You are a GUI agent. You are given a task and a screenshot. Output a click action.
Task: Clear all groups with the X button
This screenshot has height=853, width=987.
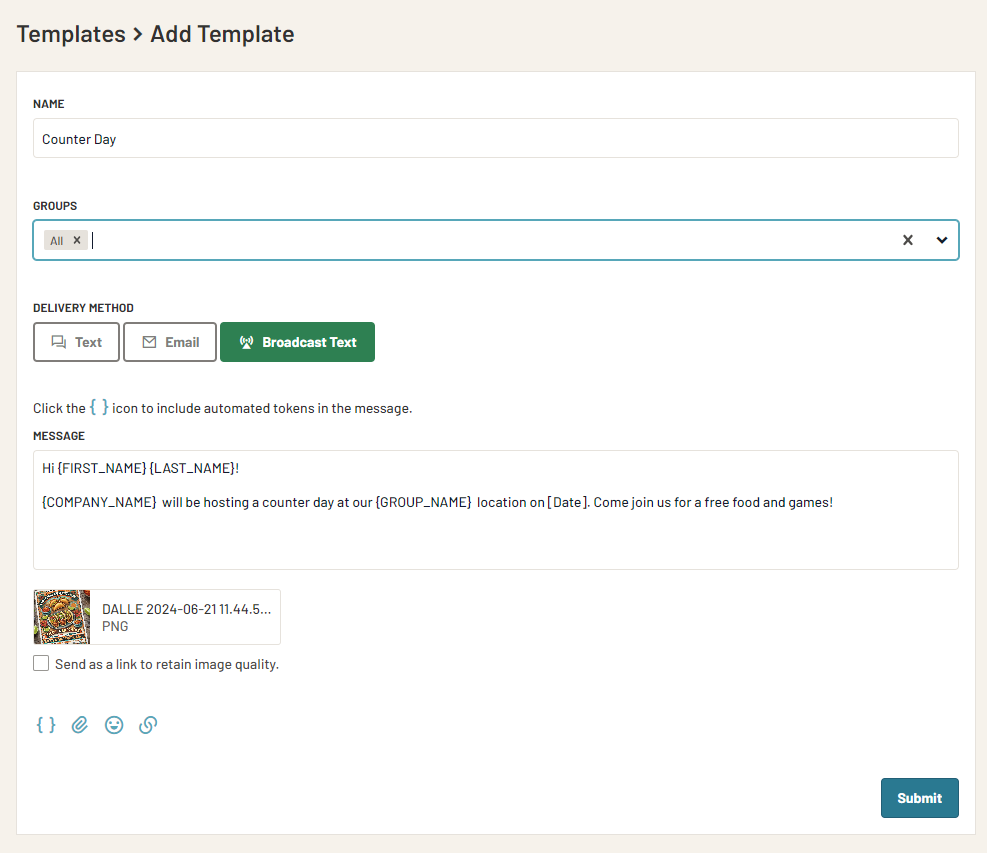pyautogui.click(x=908, y=240)
